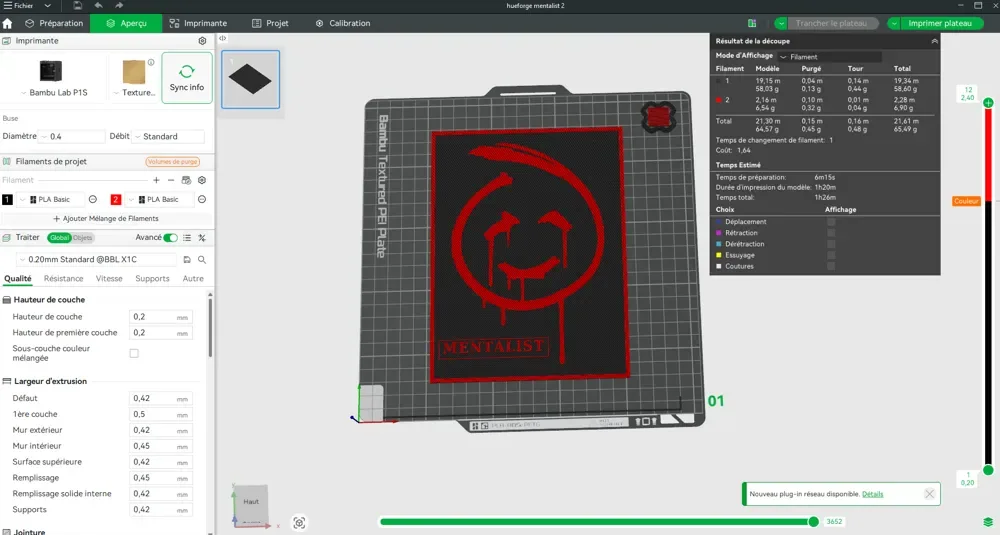Select the plate 1 thumbnail
The width and height of the screenshot is (1000, 535).
[x=250, y=80]
